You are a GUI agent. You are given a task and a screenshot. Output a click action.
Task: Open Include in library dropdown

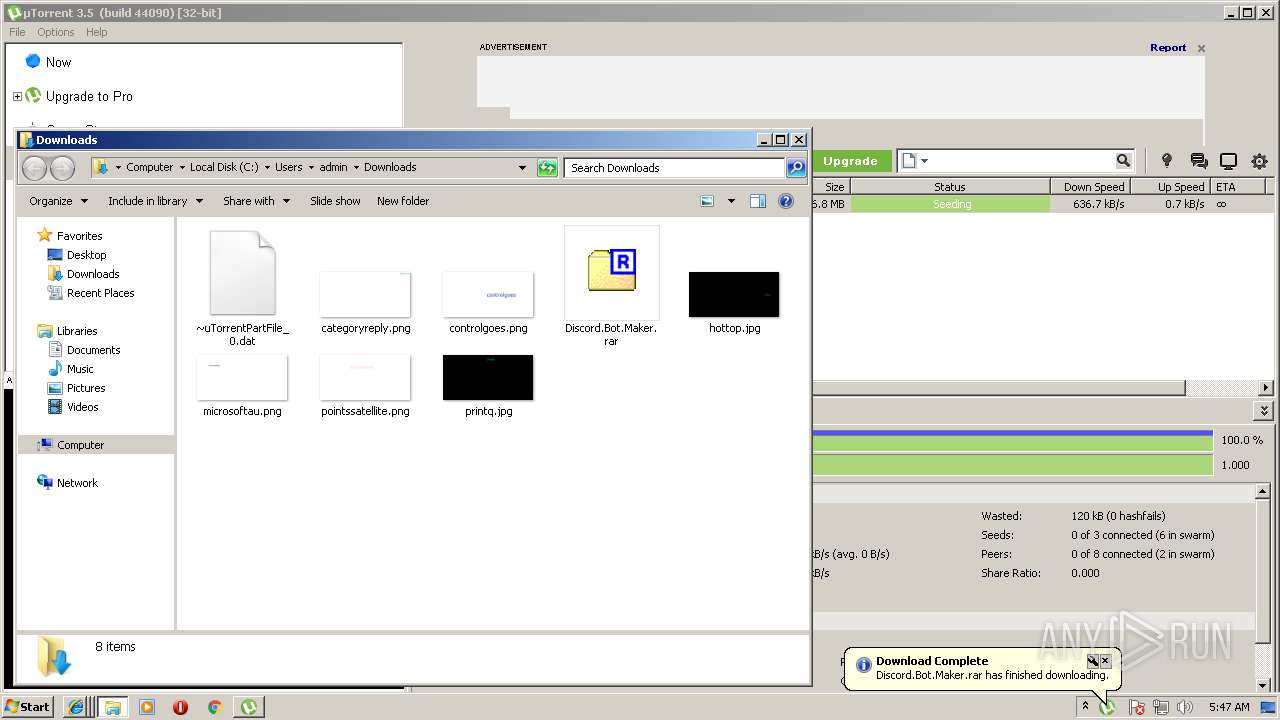click(x=155, y=201)
